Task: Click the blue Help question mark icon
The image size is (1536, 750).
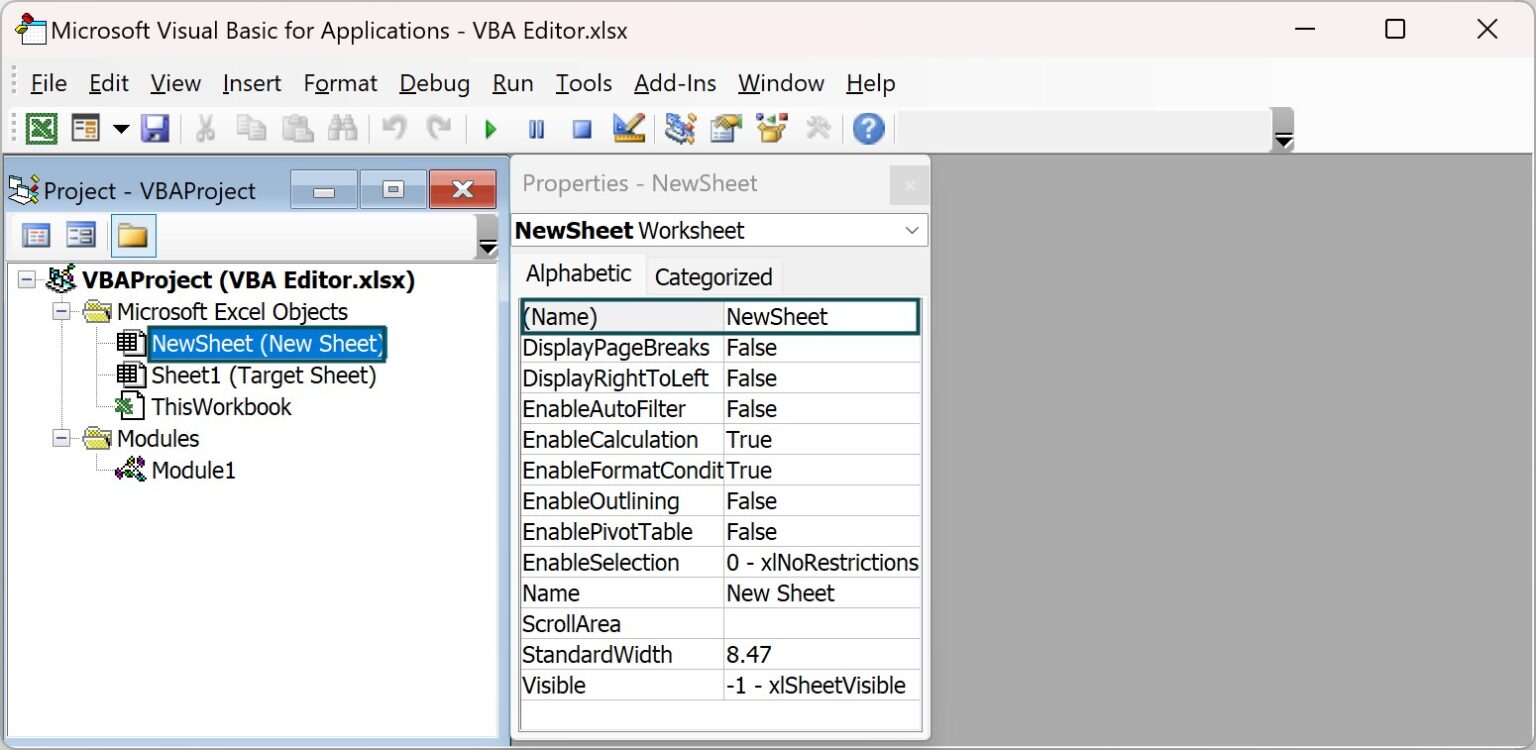Action: [x=868, y=128]
